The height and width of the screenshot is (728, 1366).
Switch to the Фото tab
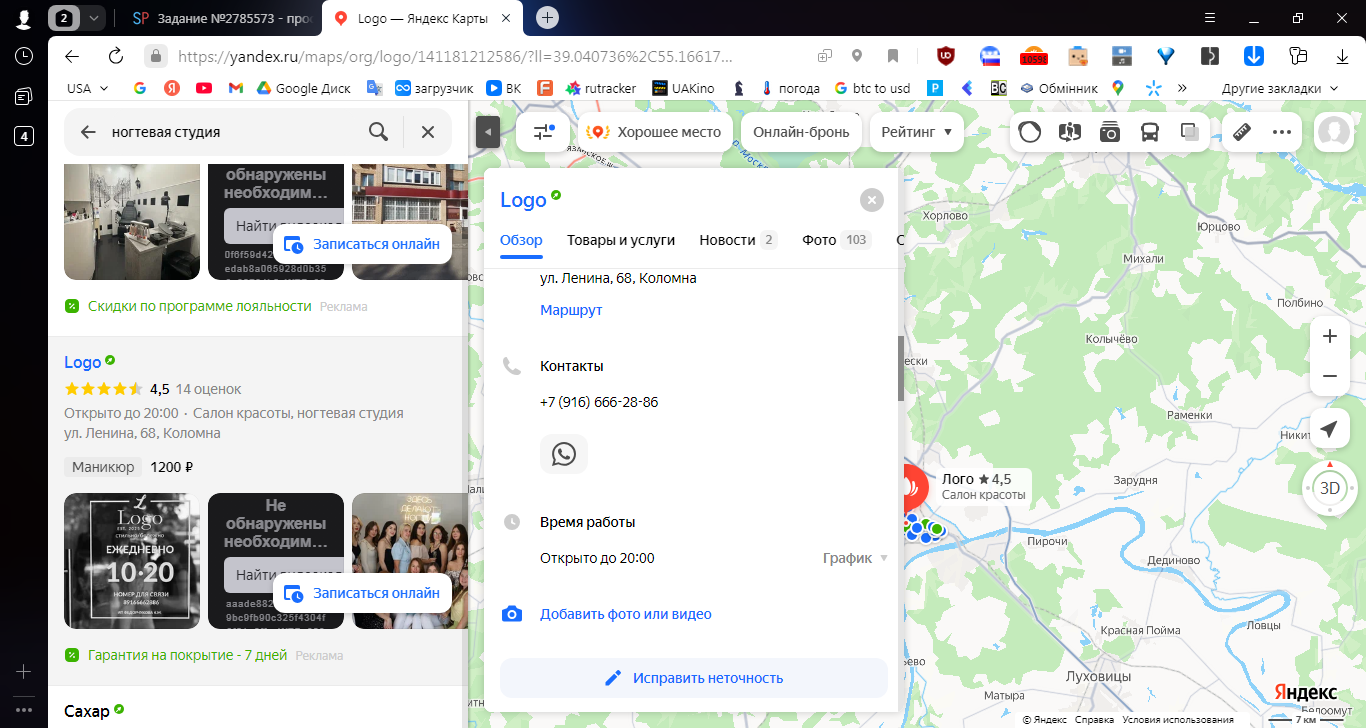pos(836,240)
